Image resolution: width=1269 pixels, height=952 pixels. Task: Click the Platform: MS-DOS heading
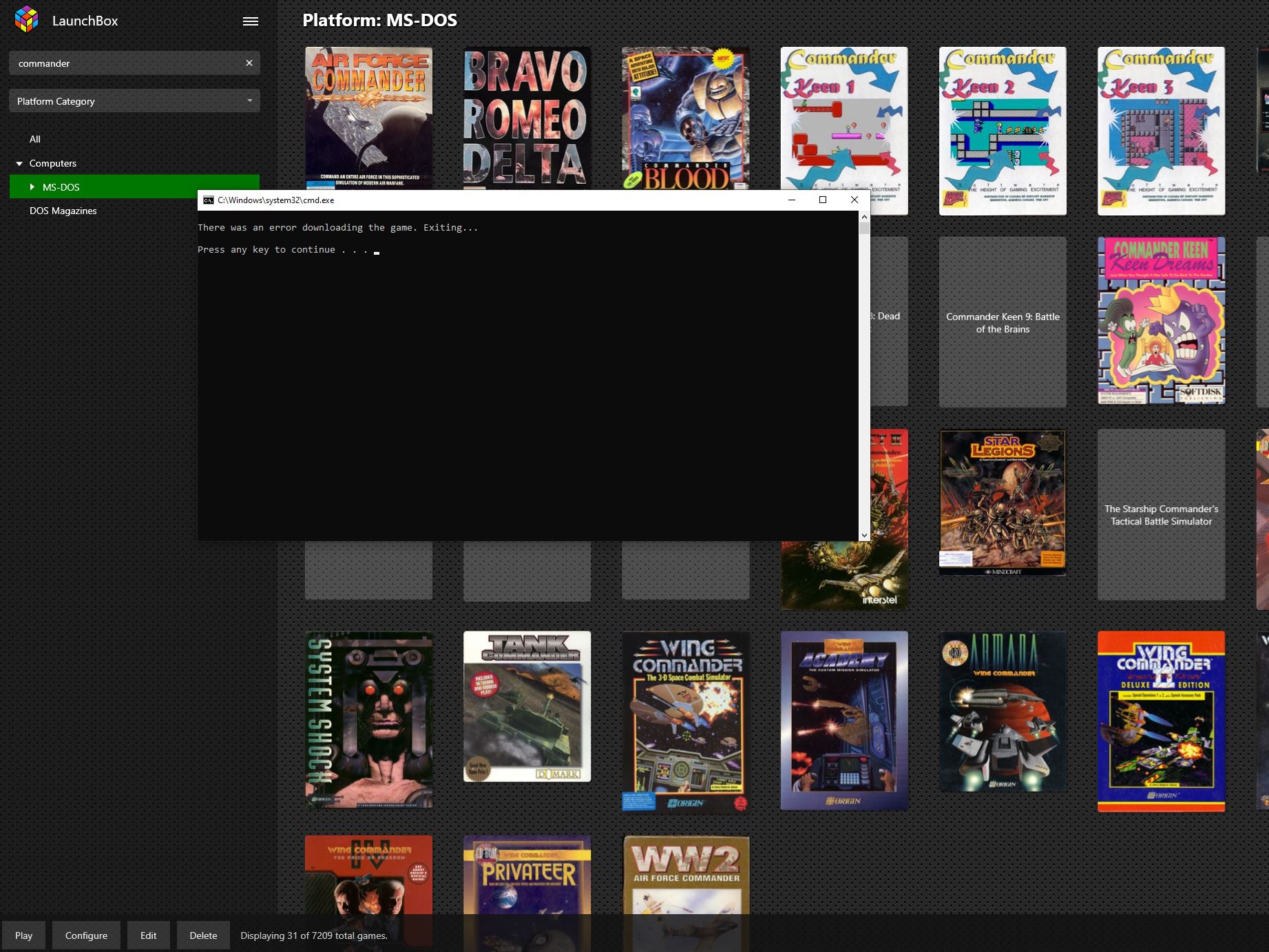[x=379, y=20]
